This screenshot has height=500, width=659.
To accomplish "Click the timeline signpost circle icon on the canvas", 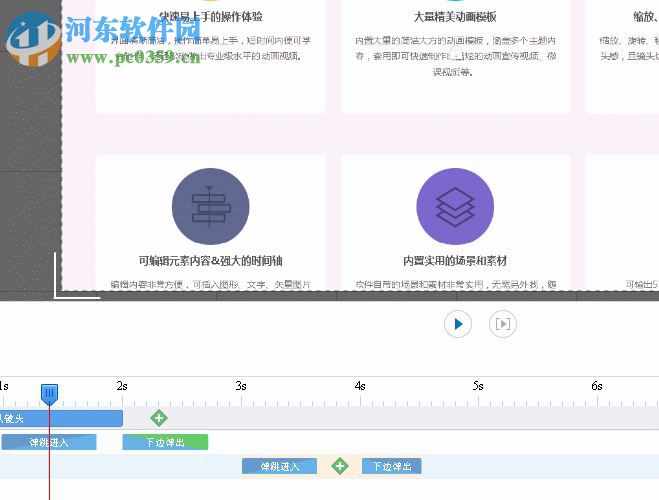I will [210, 206].
